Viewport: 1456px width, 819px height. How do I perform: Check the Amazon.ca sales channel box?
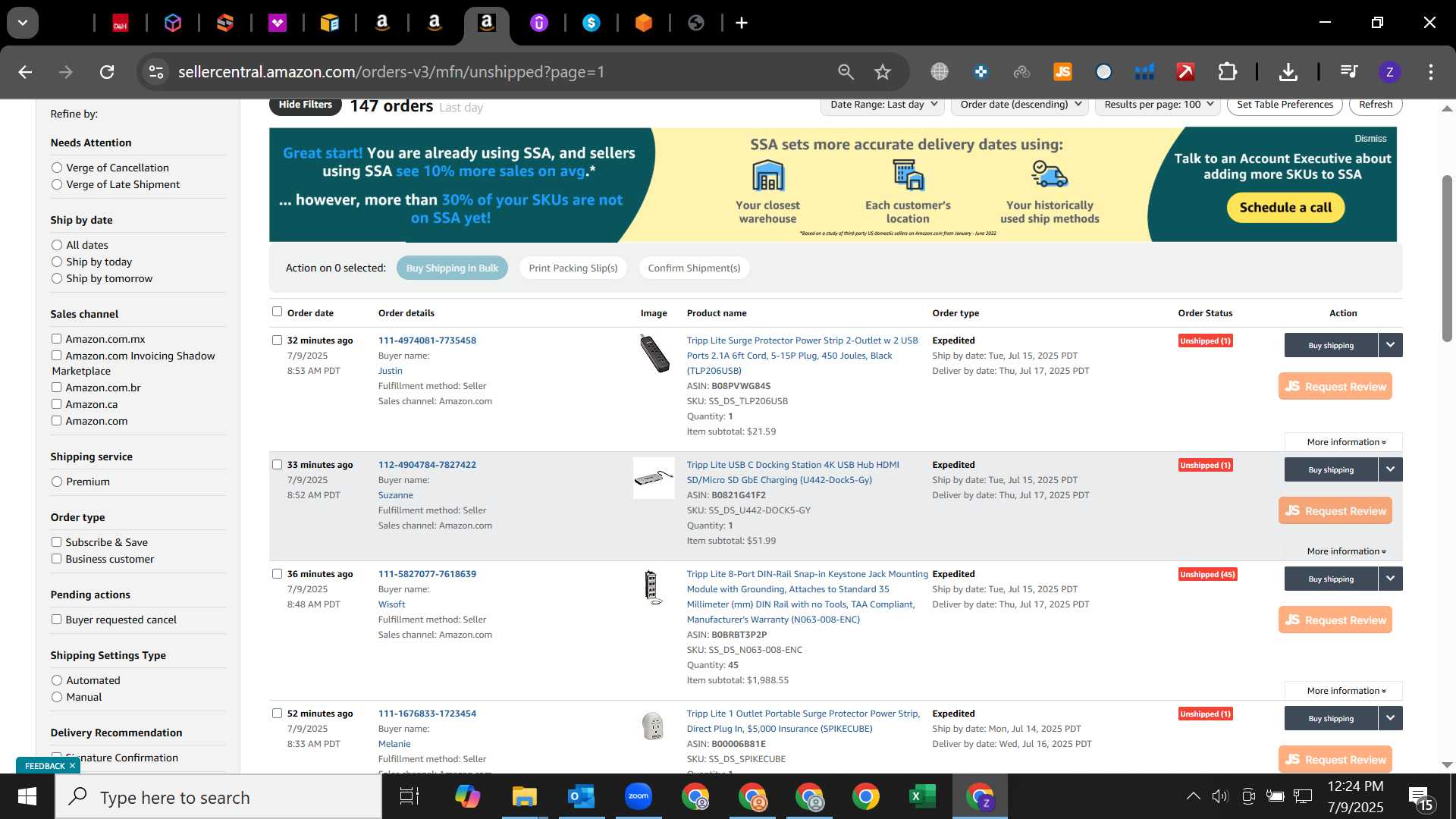[x=56, y=404]
